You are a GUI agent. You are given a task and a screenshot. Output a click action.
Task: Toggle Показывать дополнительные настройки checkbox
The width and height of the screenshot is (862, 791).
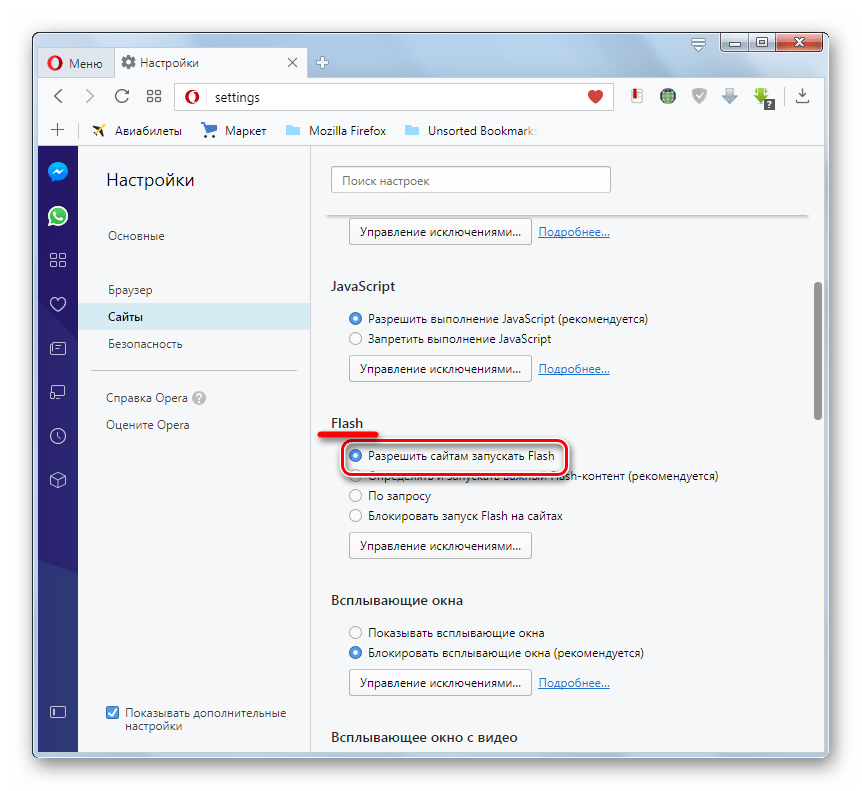tap(113, 712)
